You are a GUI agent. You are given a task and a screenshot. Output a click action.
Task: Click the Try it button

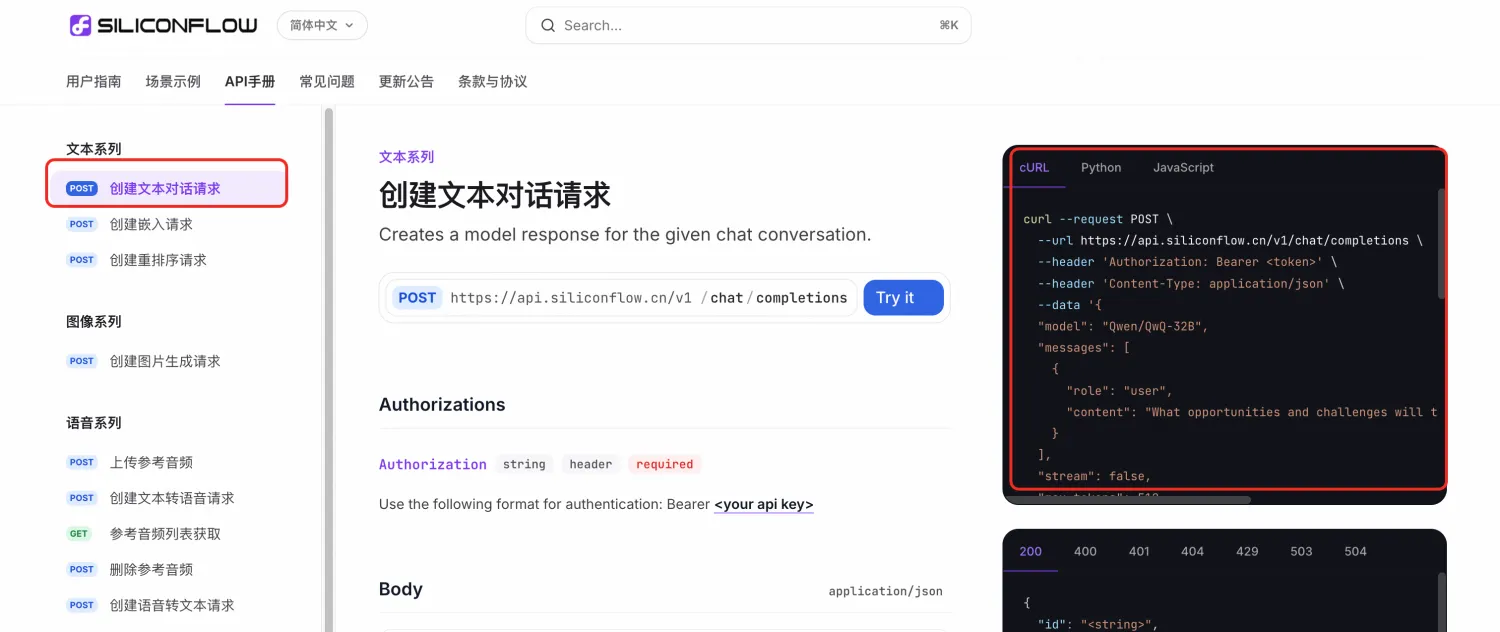click(903, 297)
